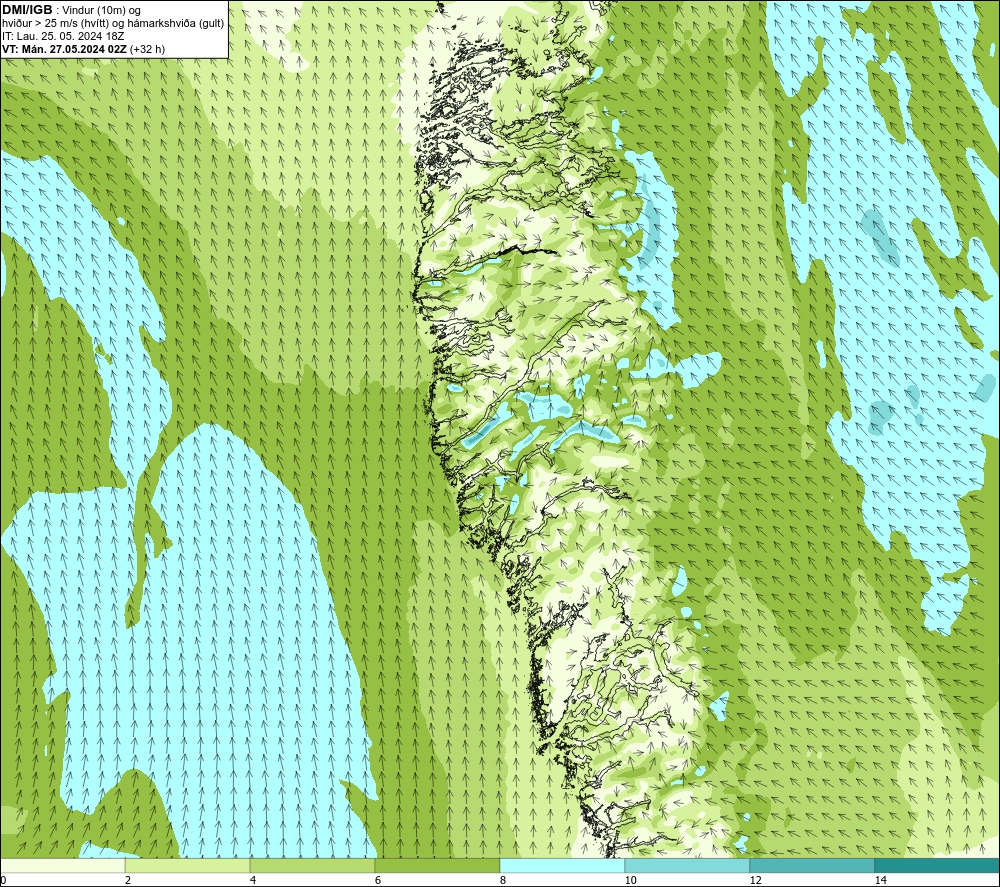Click the '6' label on the colorbar

[378, 880]
